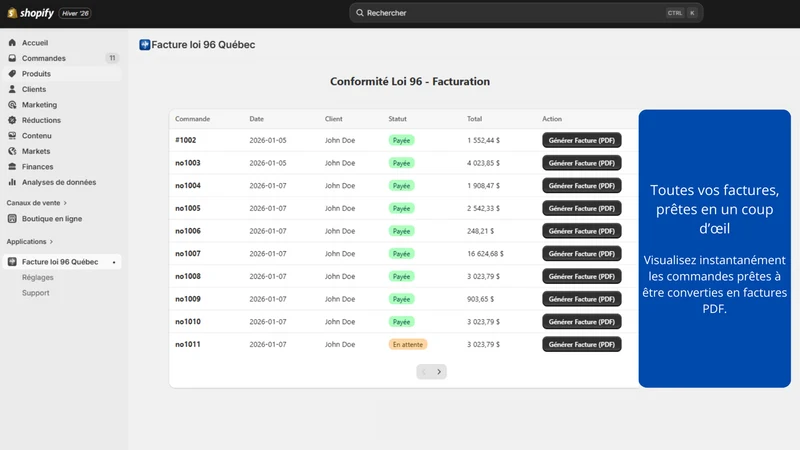Expand Applications chevron
The width and height of the screenshot is (800, 450).
[52, 242]
